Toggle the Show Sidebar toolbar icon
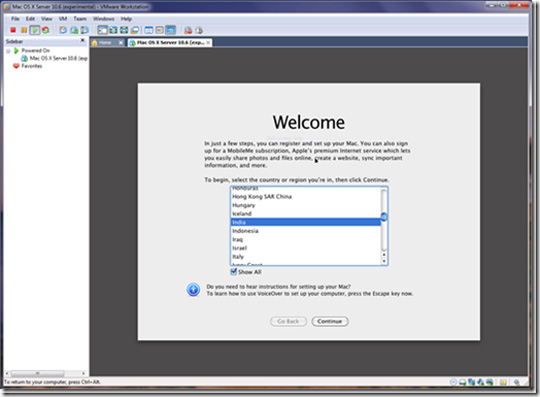The height and width of the screenshot is (397, 540). pyautogui.click(x=102, y=30)
